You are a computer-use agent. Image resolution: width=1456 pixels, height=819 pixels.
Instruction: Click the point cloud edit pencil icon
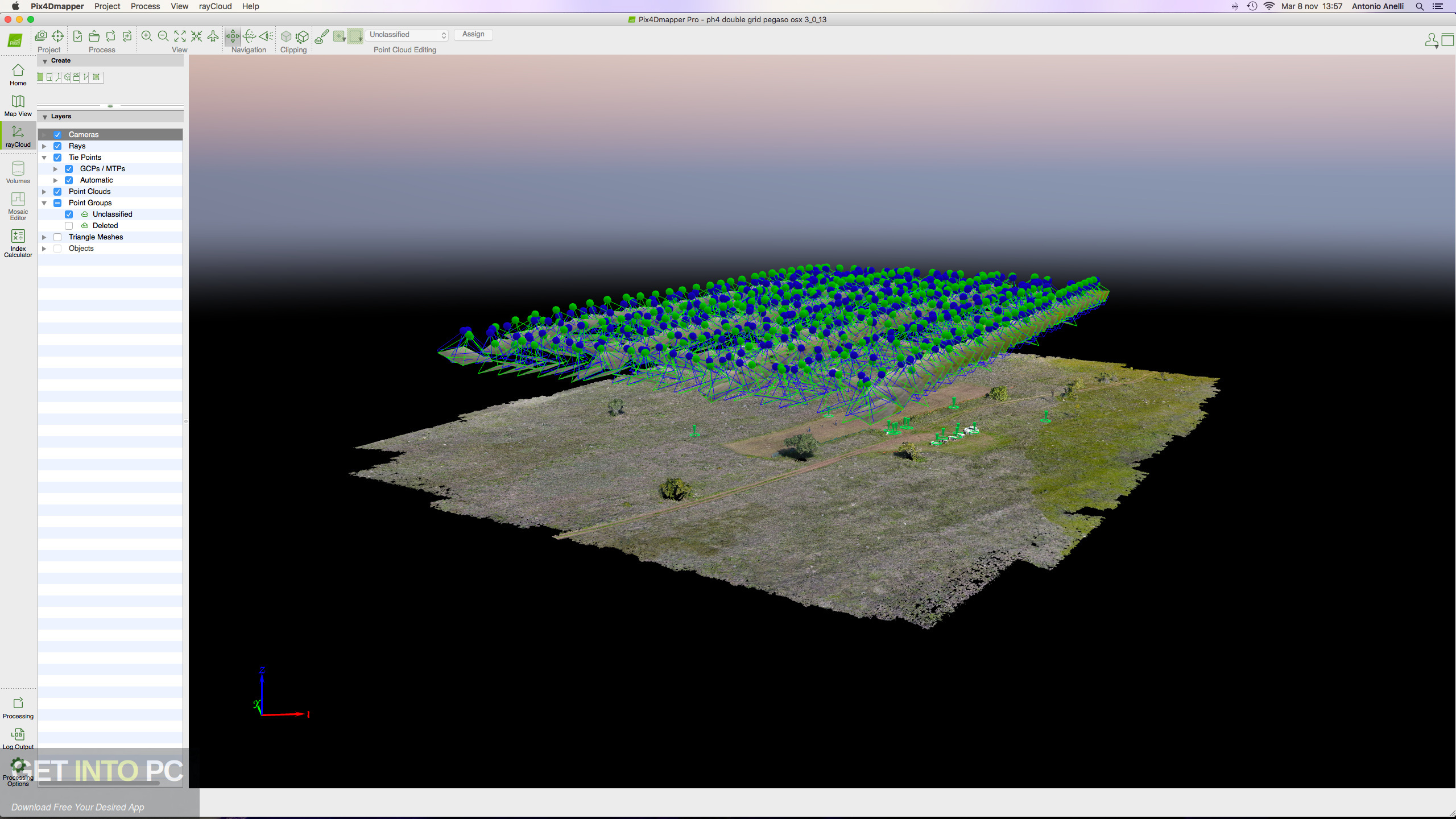[x=321, y=36]
